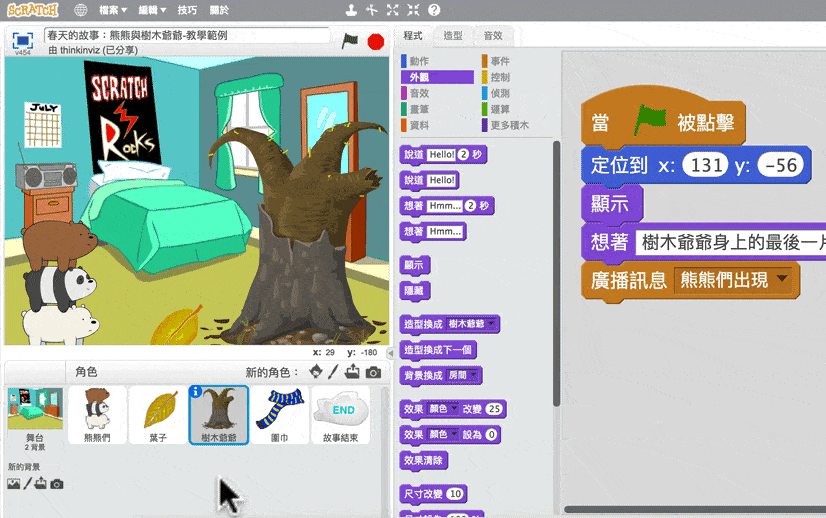This screenshot has height=518, width=826.
Task: Switch to the 程式 tab
Action: tap(413, 35)
